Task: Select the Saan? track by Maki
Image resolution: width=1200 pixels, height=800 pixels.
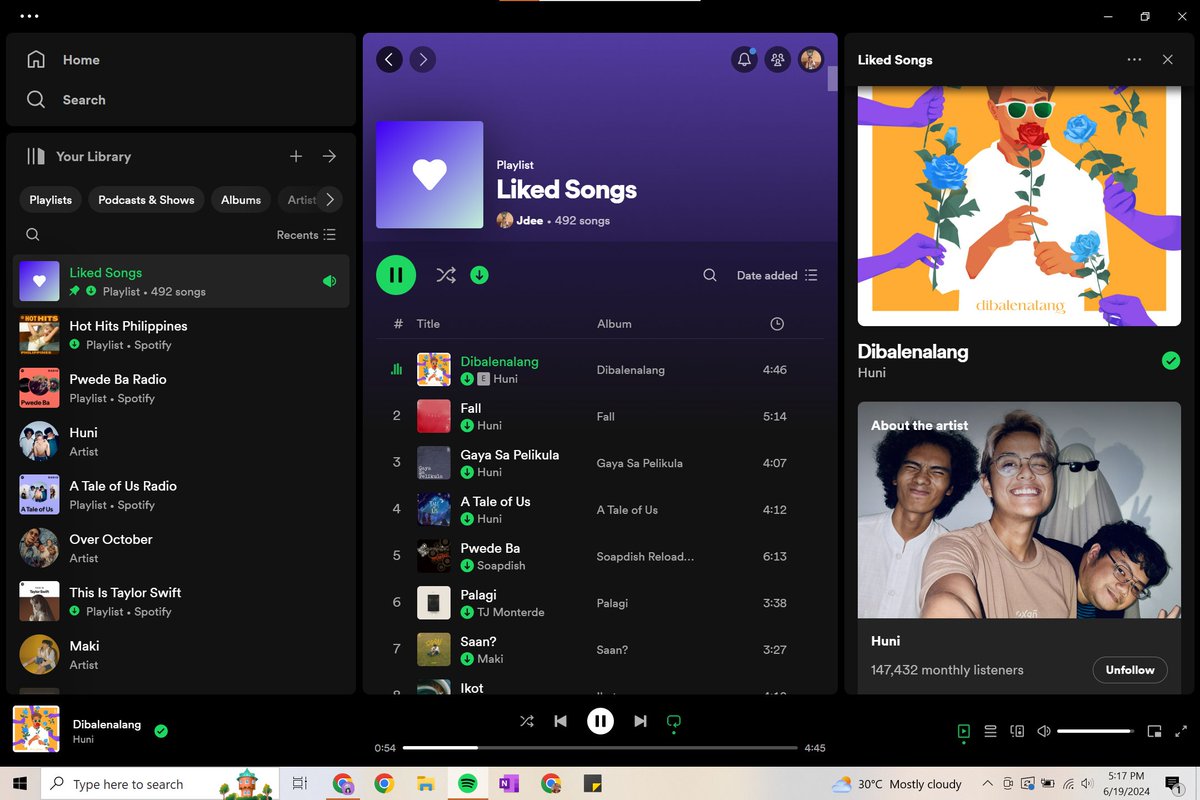Action: (x=600, y=650)
